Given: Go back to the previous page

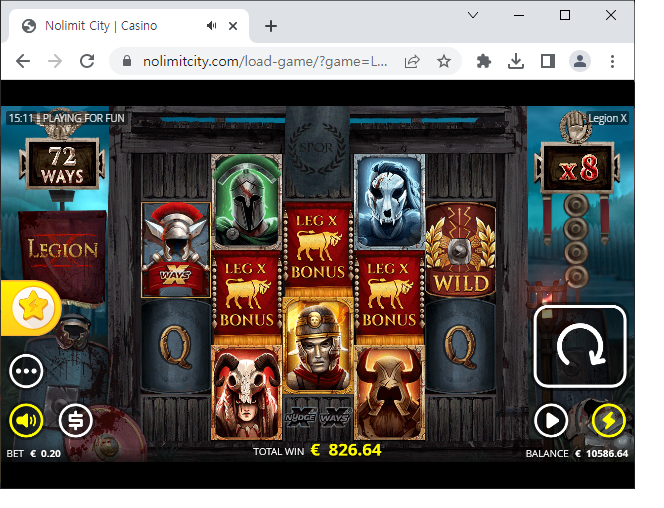Looking at the screenshot, I should pos(23,61).
